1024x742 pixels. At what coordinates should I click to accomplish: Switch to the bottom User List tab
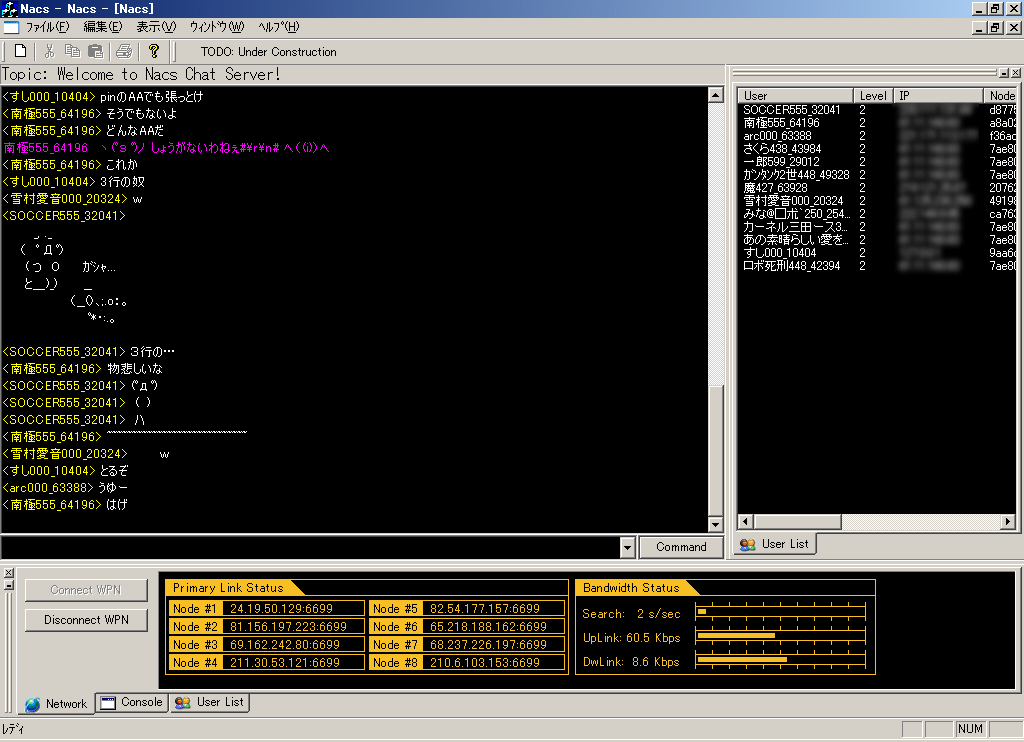[x=210, y=703]
